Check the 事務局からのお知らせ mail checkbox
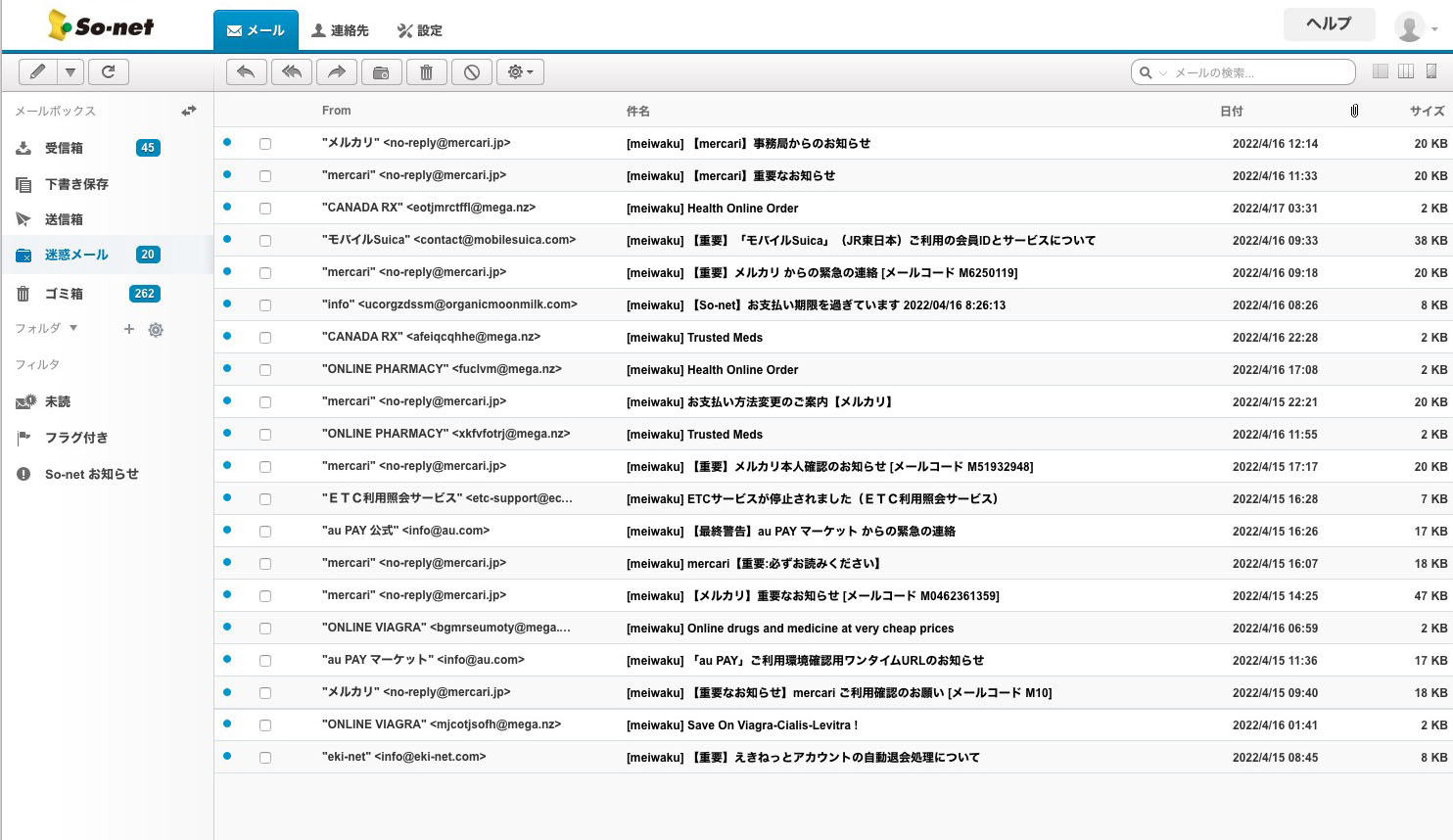Screen dimensions: 1453x840 click(x=265, y=144)
